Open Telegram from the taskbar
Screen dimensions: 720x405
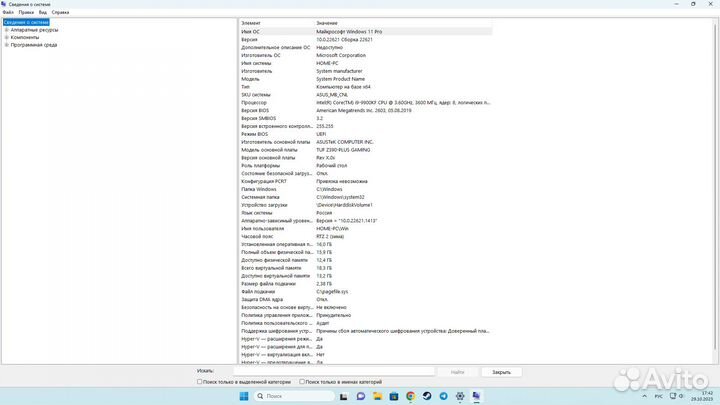tap(443, 396)
